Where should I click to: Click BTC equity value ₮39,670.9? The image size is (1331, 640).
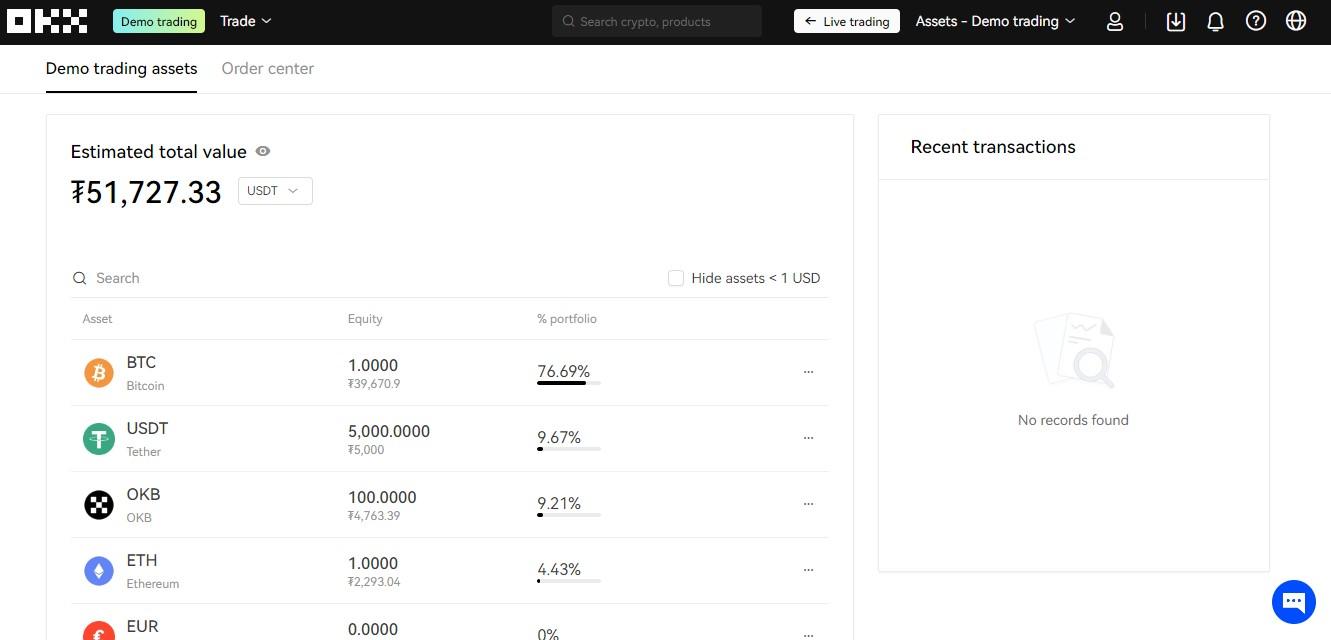coord(374,384)
